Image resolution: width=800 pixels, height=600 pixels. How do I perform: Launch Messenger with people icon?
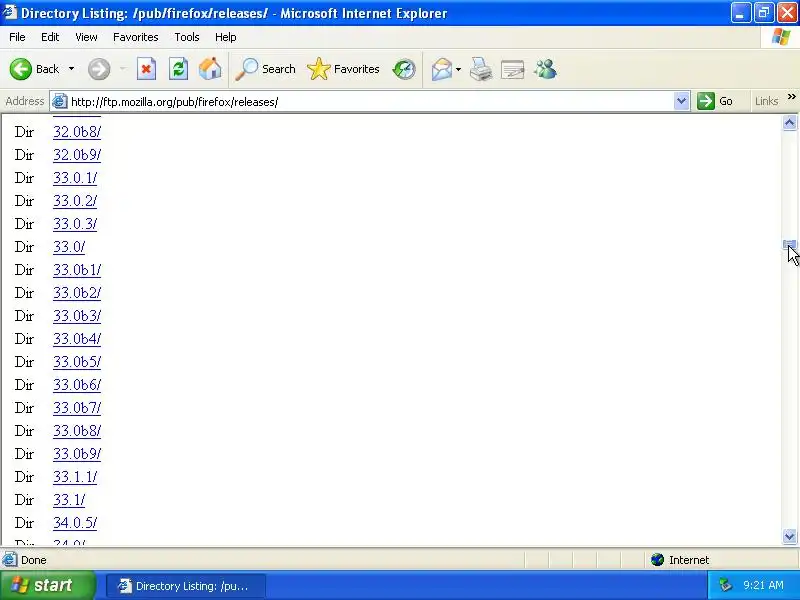(545, 69)
